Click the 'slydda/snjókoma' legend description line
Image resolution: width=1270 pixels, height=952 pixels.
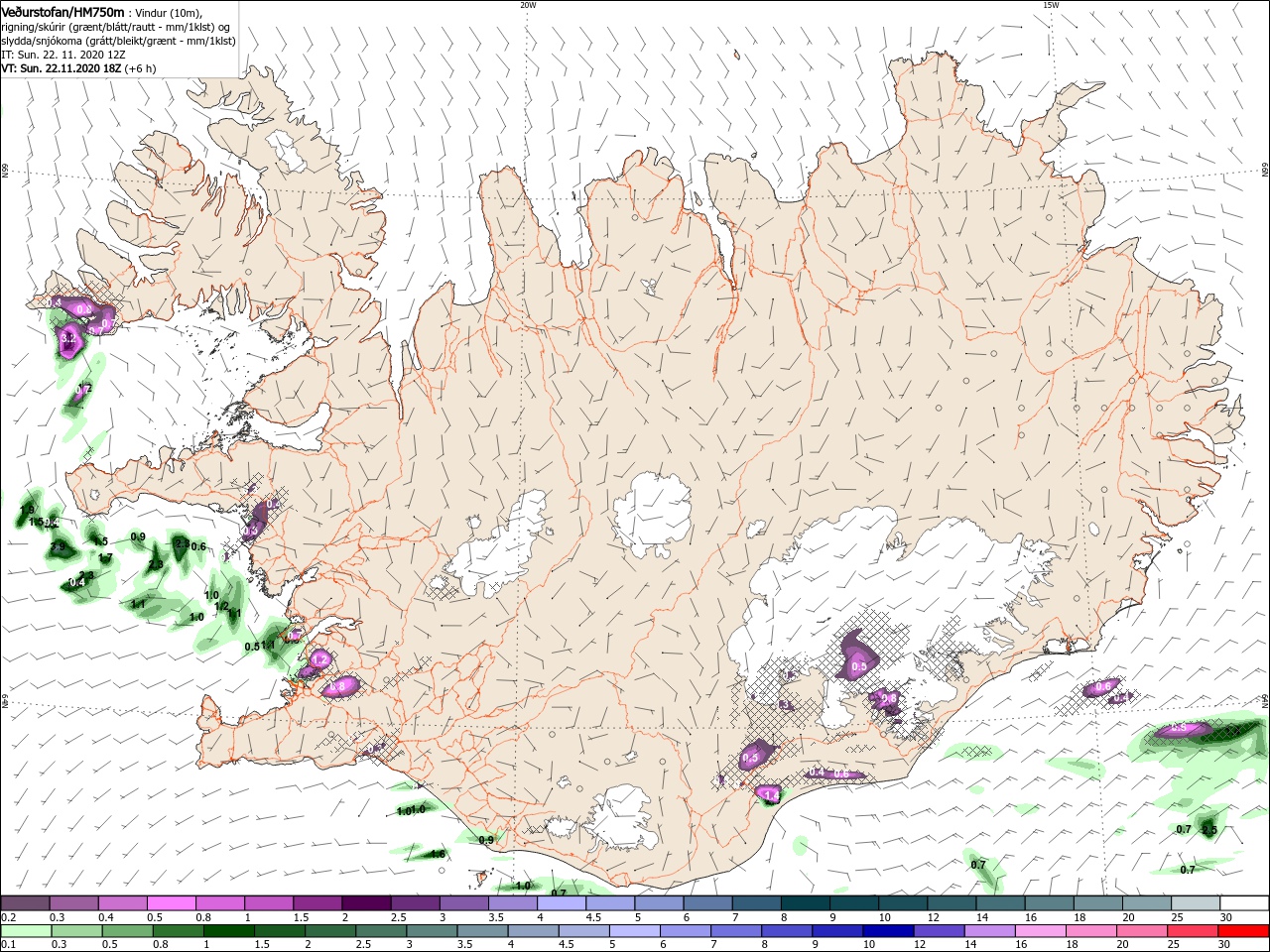[x=119, y=41]
